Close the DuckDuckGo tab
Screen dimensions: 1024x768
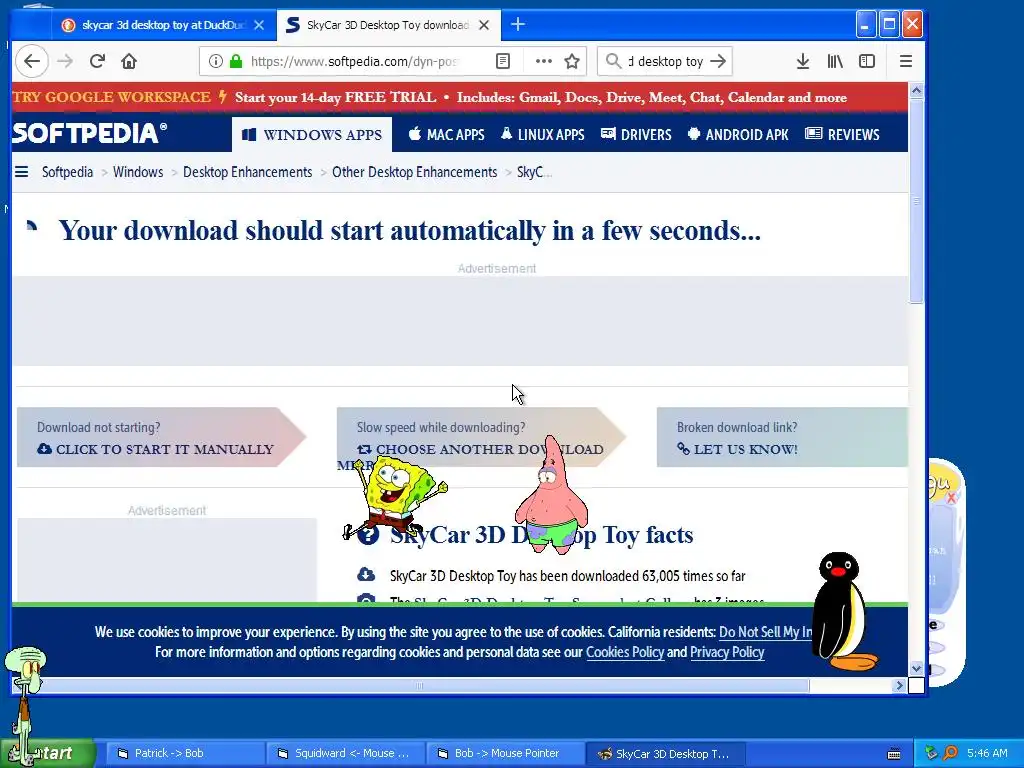pyautogui.click(x=259, y=25)
